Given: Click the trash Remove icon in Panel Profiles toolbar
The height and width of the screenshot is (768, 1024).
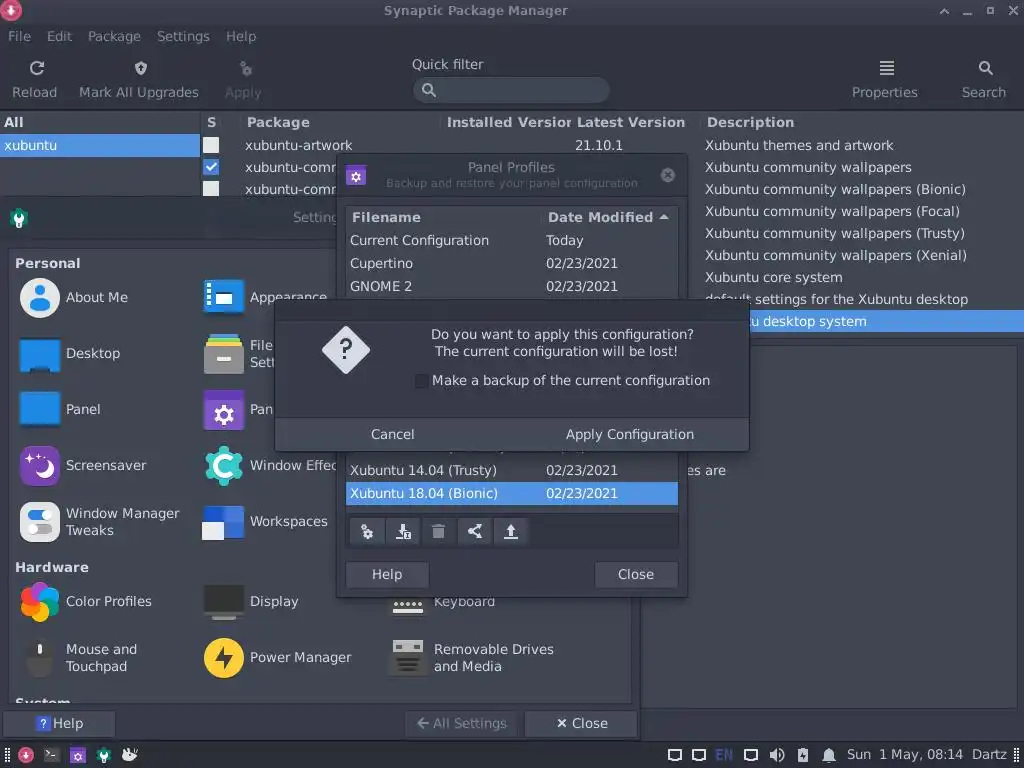Looking at the screenshot, I should (x=438, y=532).
